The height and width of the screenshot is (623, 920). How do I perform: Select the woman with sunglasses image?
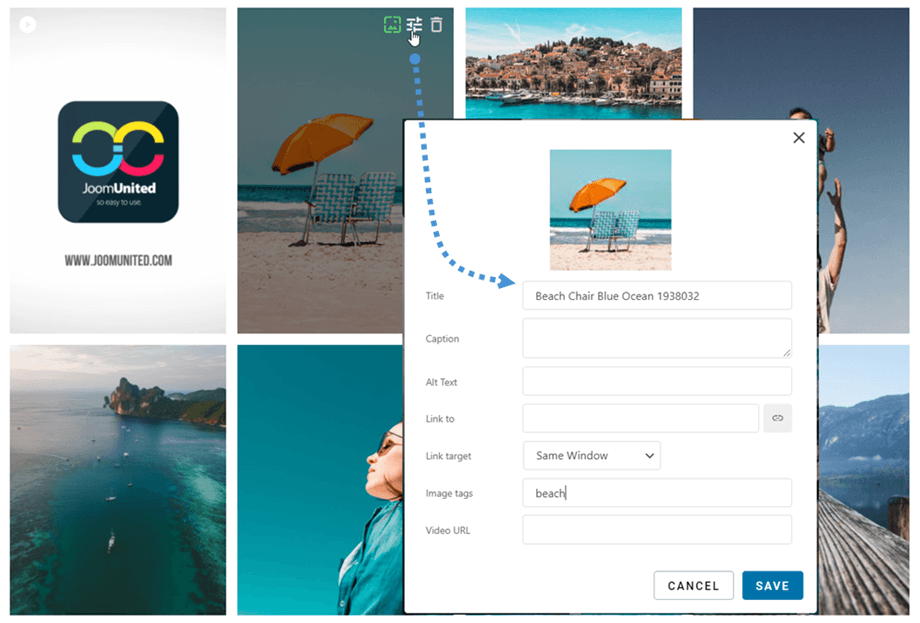(x=320, y=480)
